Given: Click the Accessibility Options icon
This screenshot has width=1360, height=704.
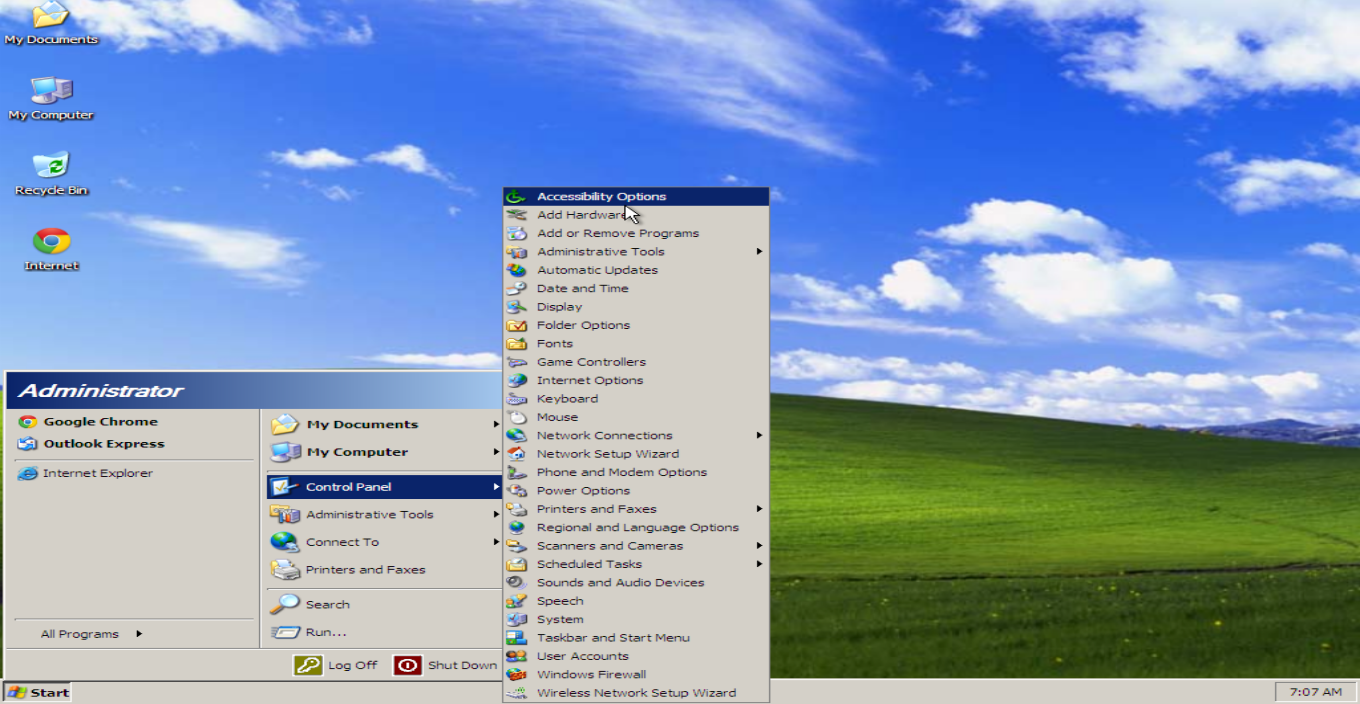Looking at the screenshot, I should (x=516, y=196).
